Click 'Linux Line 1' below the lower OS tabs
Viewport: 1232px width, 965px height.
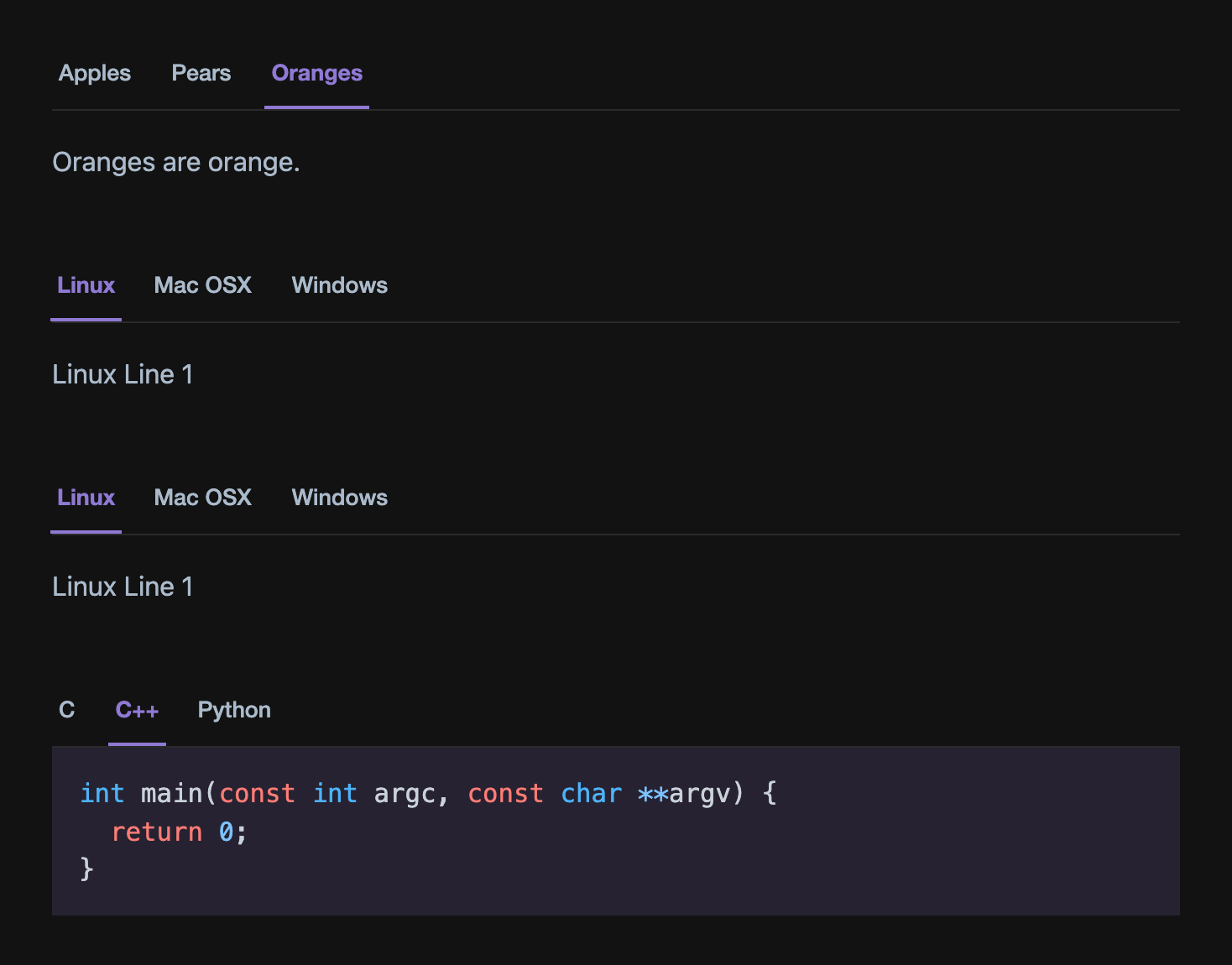point(123,587)
